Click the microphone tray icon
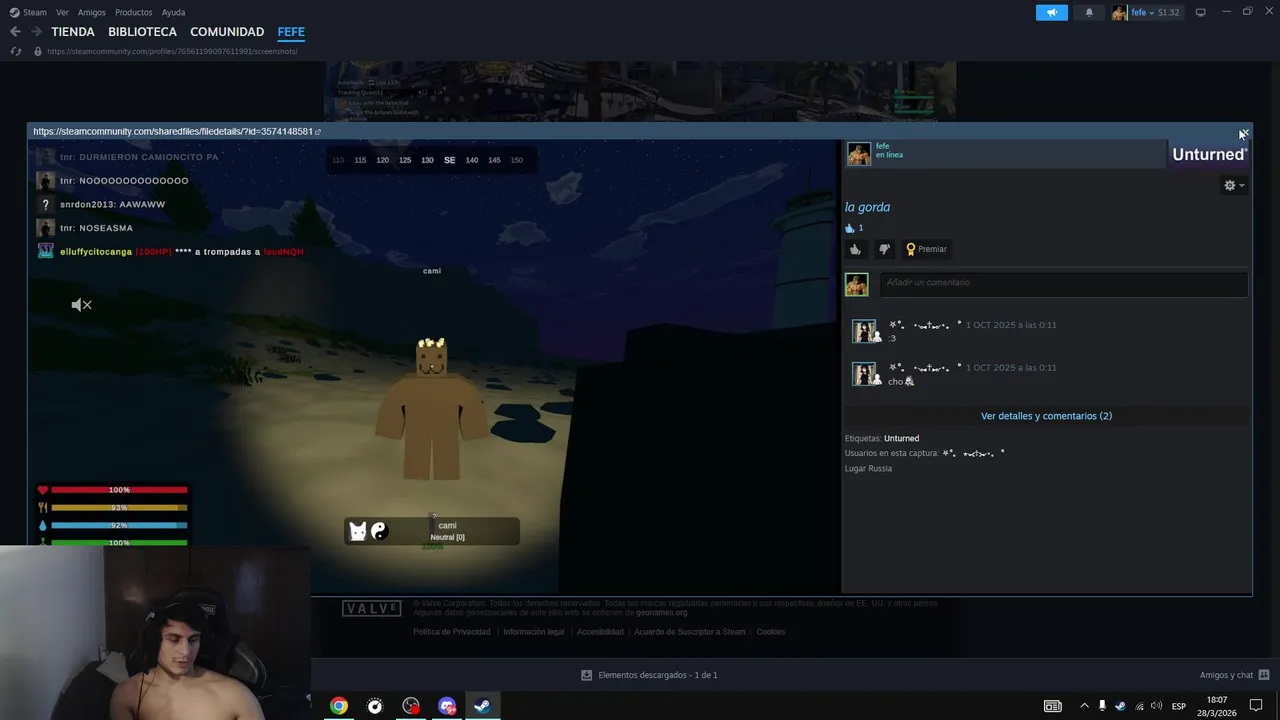The width and height of the screenshot is (1280, 720). 1102,706
